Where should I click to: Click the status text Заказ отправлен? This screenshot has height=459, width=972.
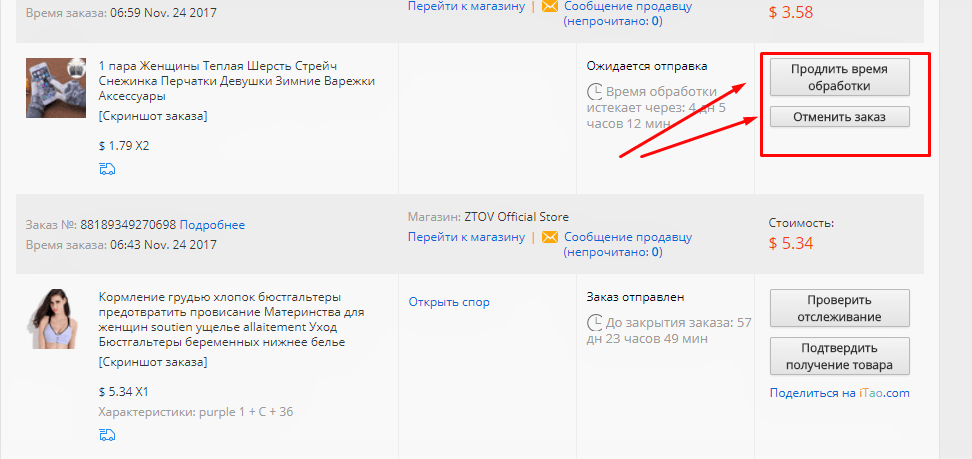click(635, 297)
